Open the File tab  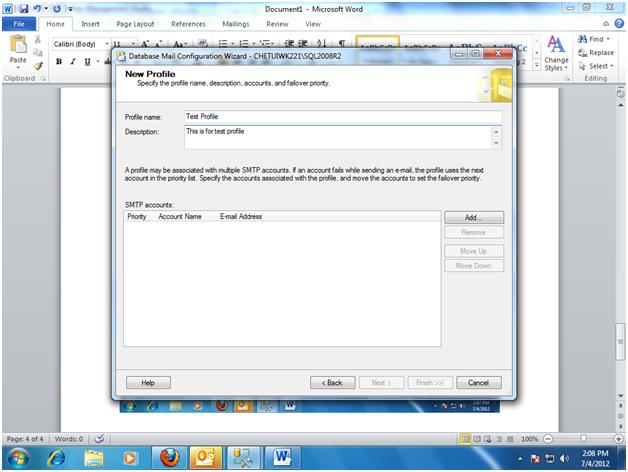[19, 24]
